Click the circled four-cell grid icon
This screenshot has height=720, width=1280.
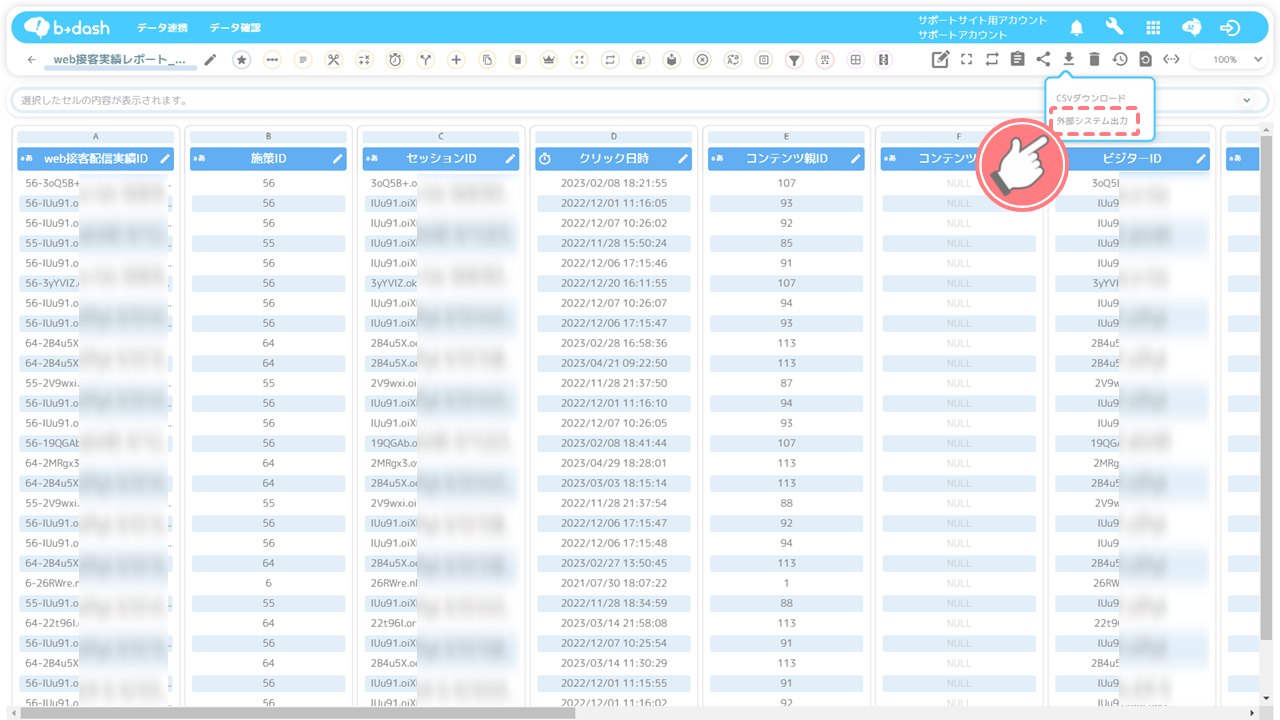855,60
